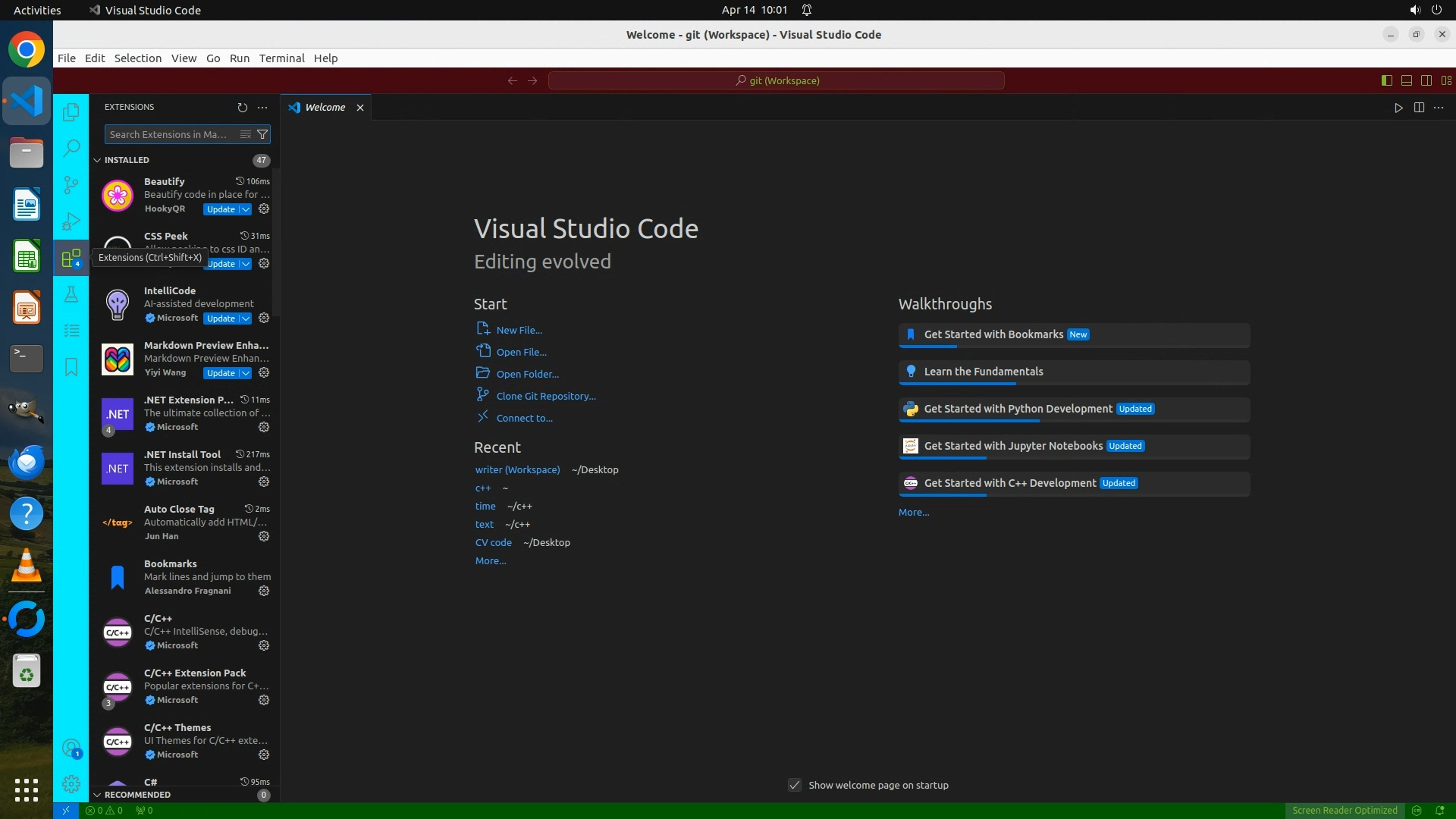Toggle the primary side bar layout button

tap(1386, 80)
